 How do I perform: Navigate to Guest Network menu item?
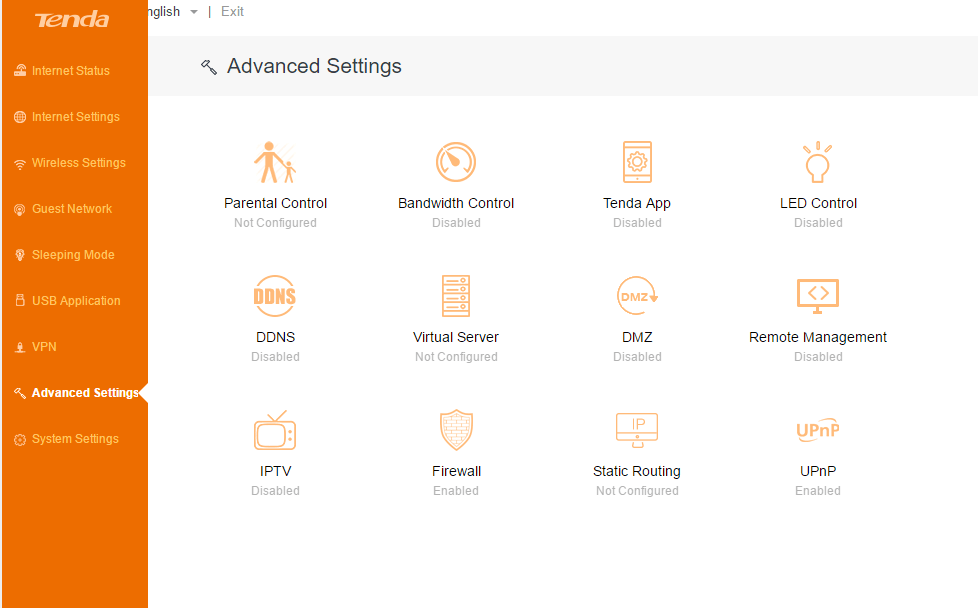pyautogui.click(x=71, y=209)
